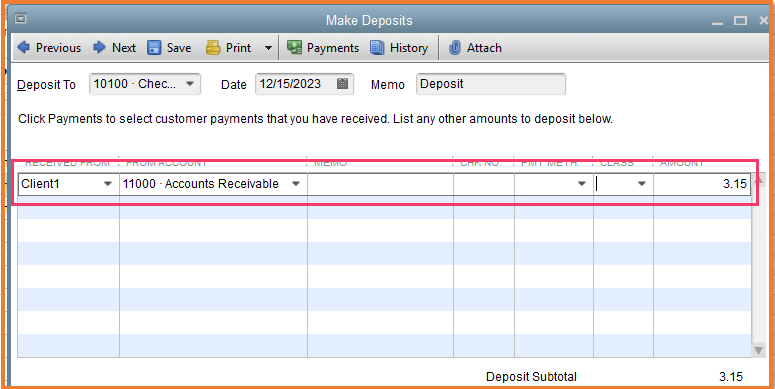This screenshot has width=775, height=389.
Task: Open the Payments icon in toolbar
Action: tap(295, 48)
